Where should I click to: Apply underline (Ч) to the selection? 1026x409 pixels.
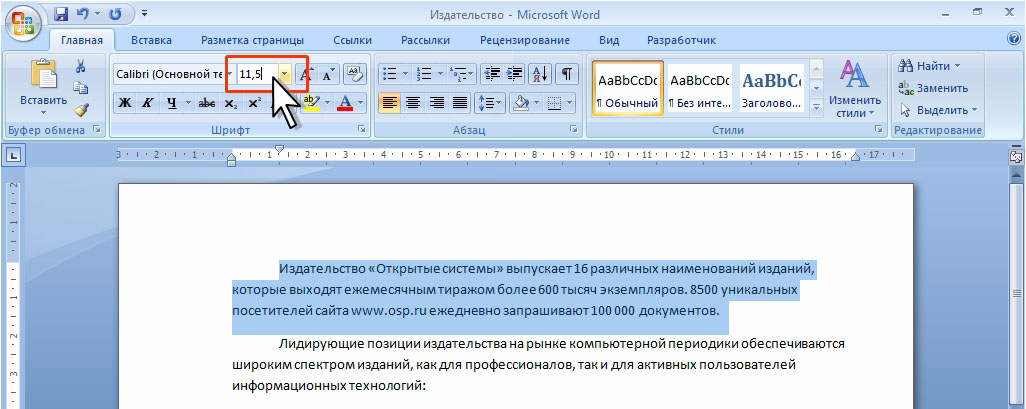[x=171, y=103]
